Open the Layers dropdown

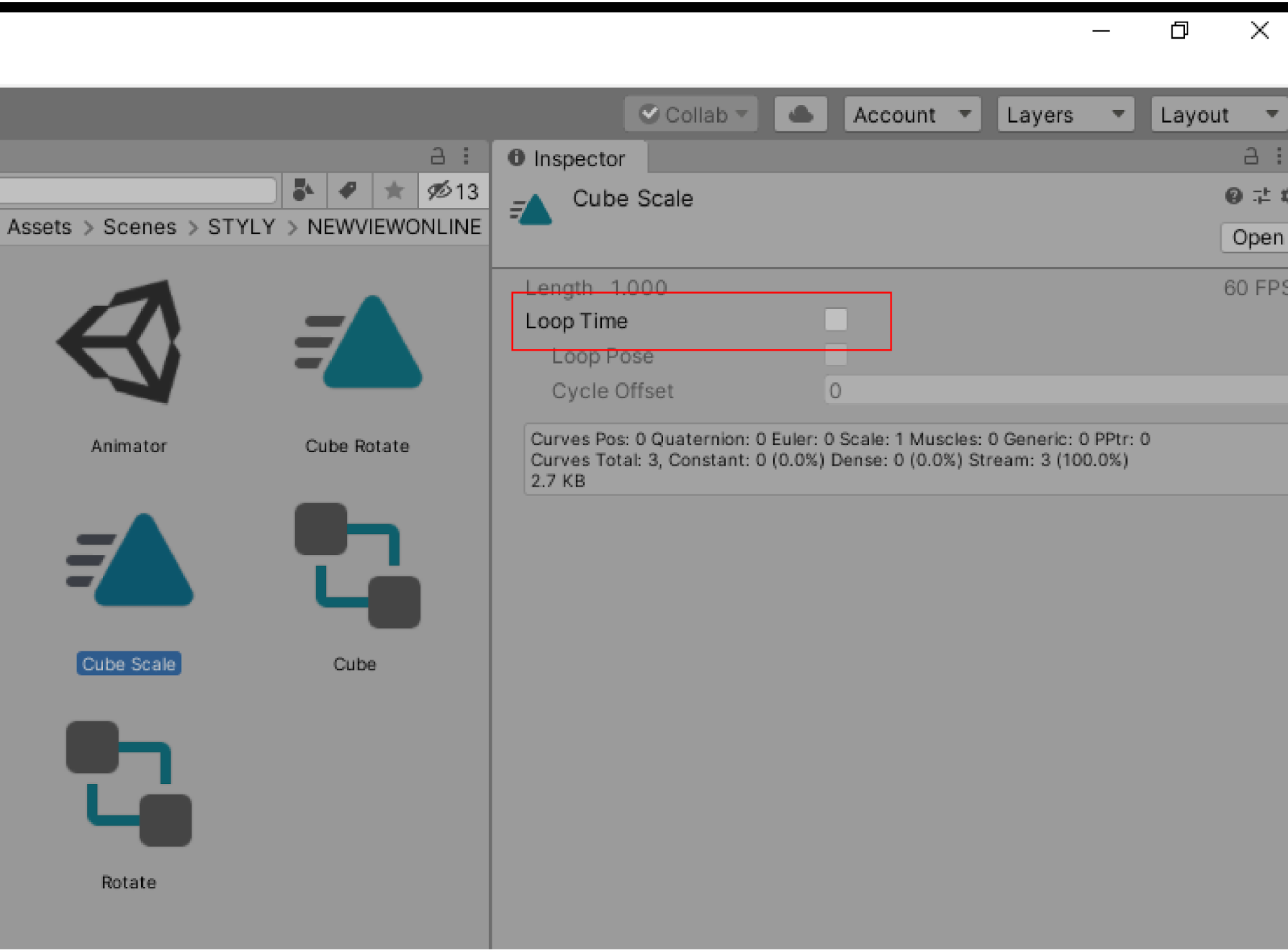click(1065, 115)
